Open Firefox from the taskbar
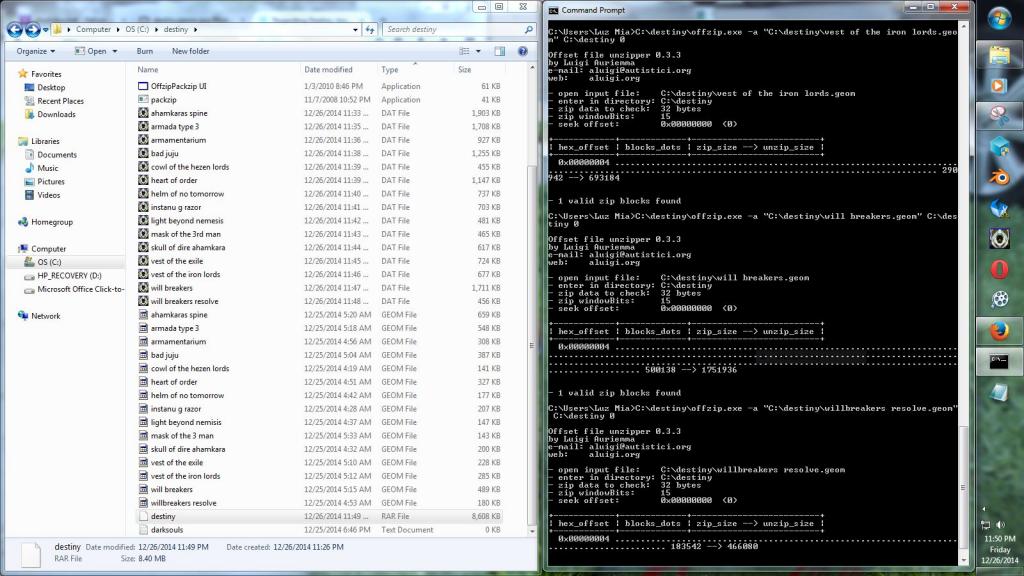The height and width of the screenshot is (576, 1024). click(999, 331)
